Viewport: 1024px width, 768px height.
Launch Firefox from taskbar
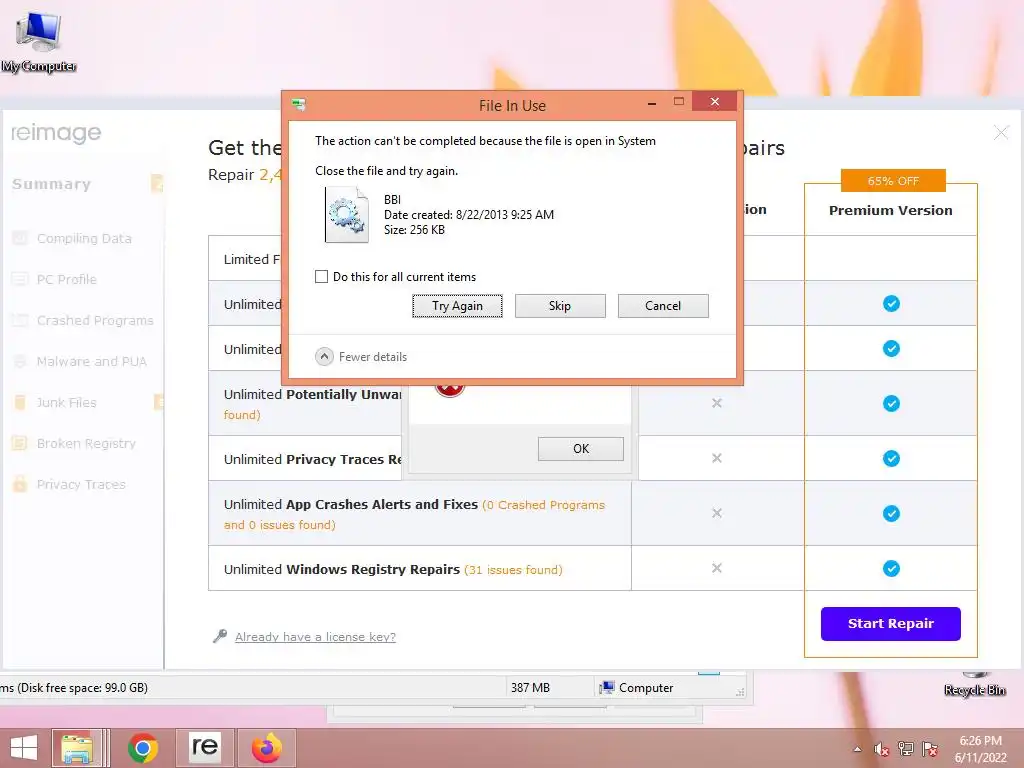pos(266,748)
